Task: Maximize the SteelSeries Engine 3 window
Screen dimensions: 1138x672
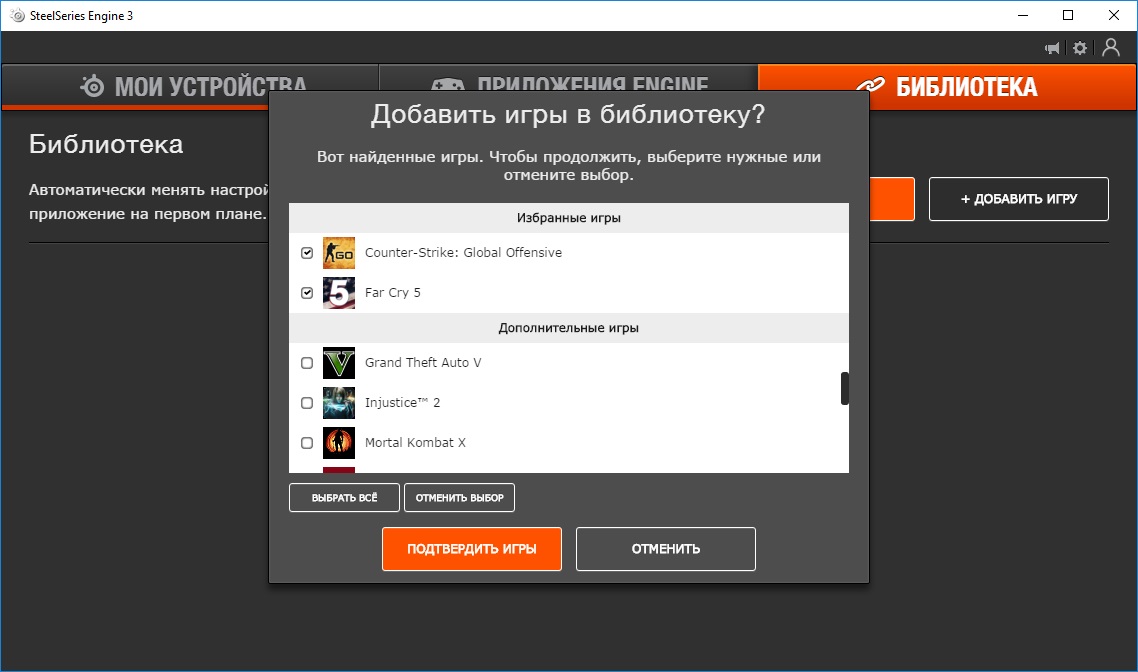Action: tap(1068, 15)
